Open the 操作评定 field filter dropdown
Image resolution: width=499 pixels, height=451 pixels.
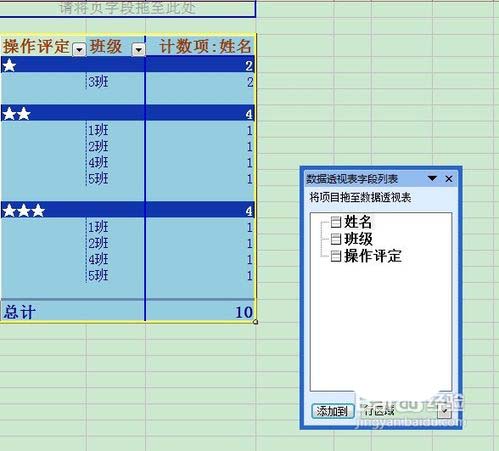point(79,50)
